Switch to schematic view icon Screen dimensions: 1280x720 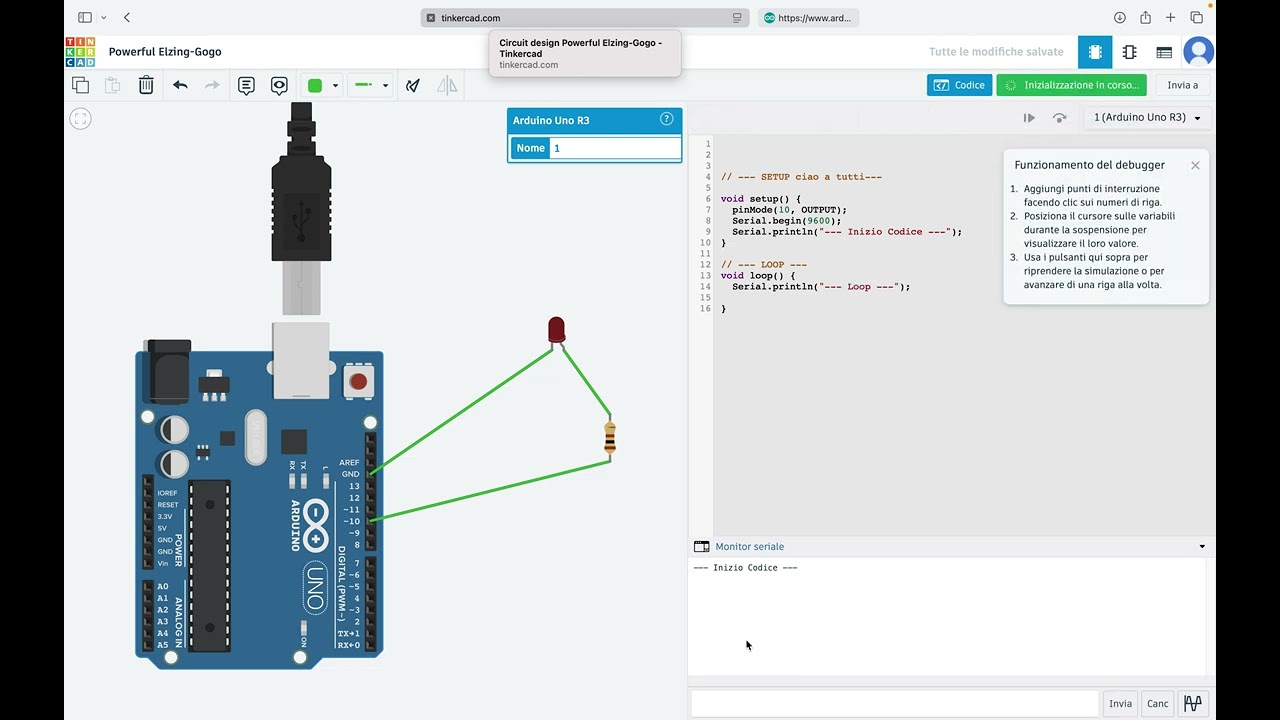[1129, 52]
